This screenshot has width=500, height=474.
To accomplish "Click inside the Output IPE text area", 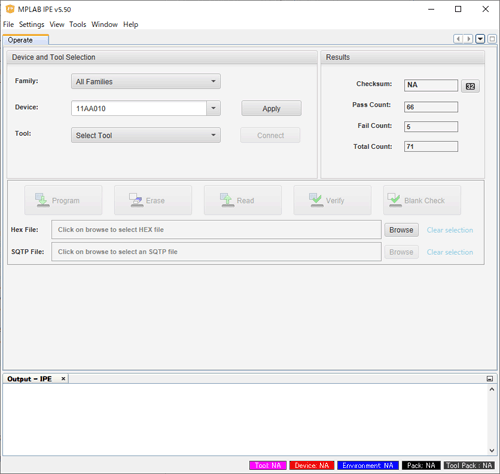I will [x=245, y=419].
